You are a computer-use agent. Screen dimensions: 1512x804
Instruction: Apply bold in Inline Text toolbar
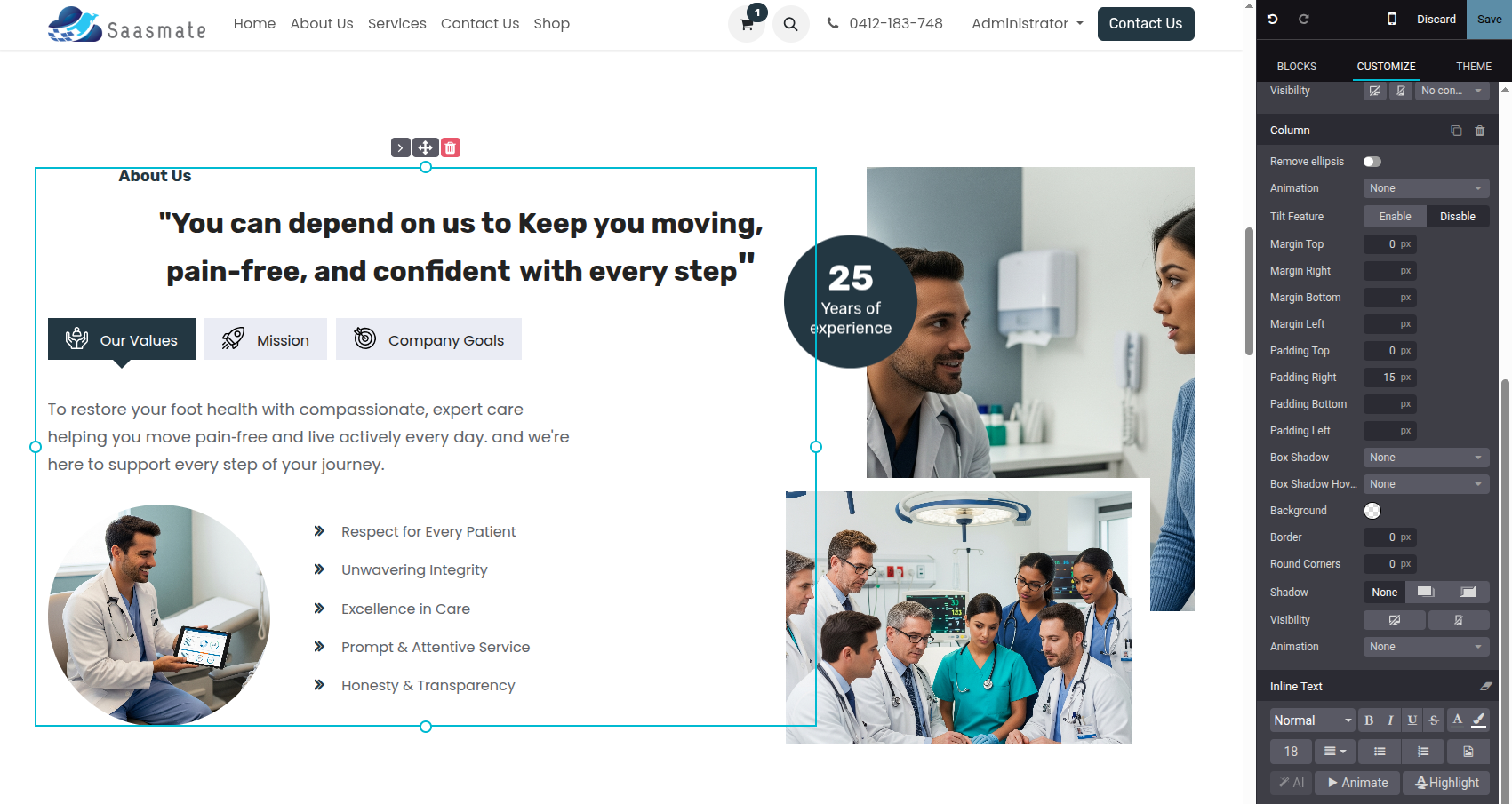1369,720
